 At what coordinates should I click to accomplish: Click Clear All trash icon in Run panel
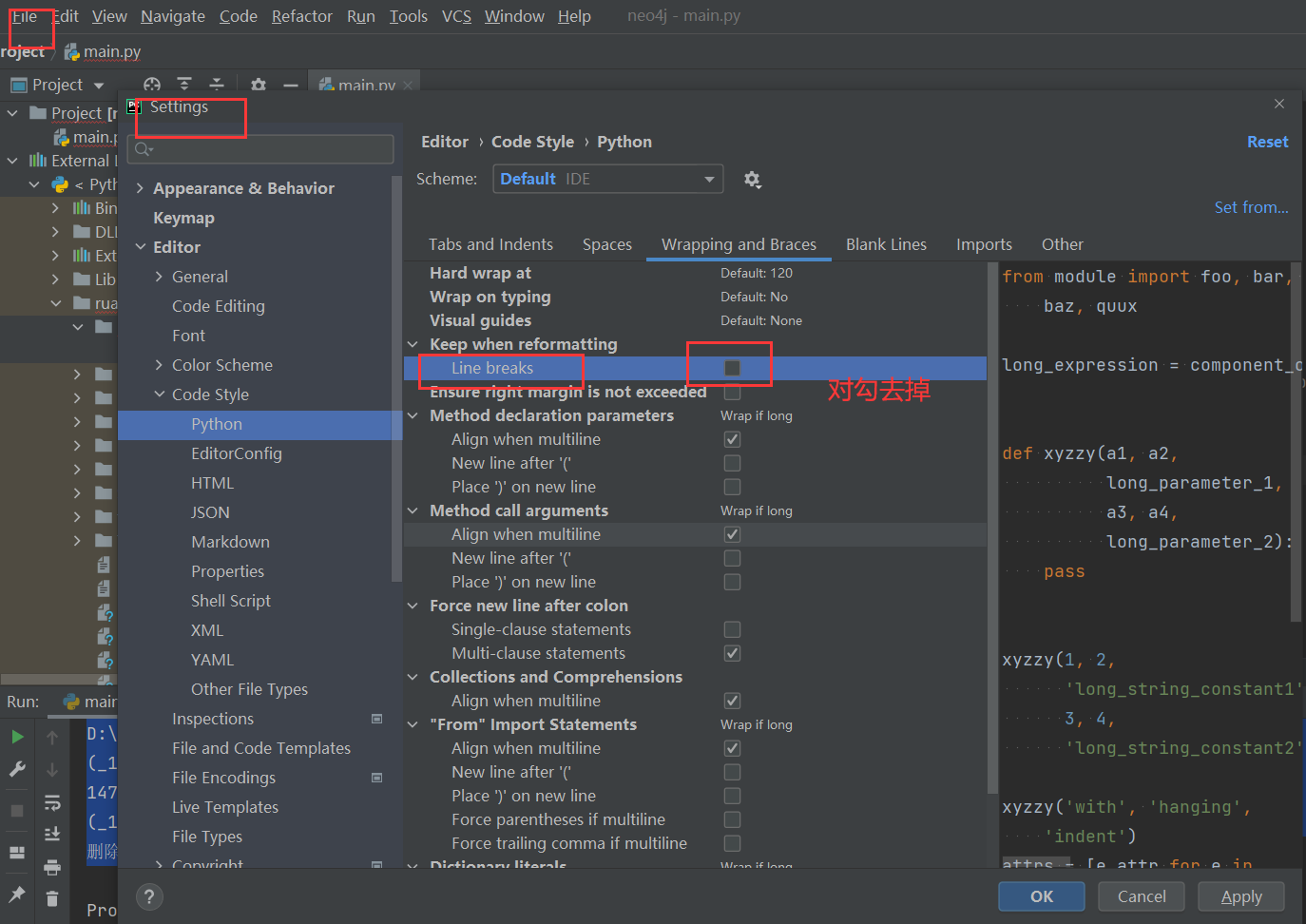click(52, 898)
